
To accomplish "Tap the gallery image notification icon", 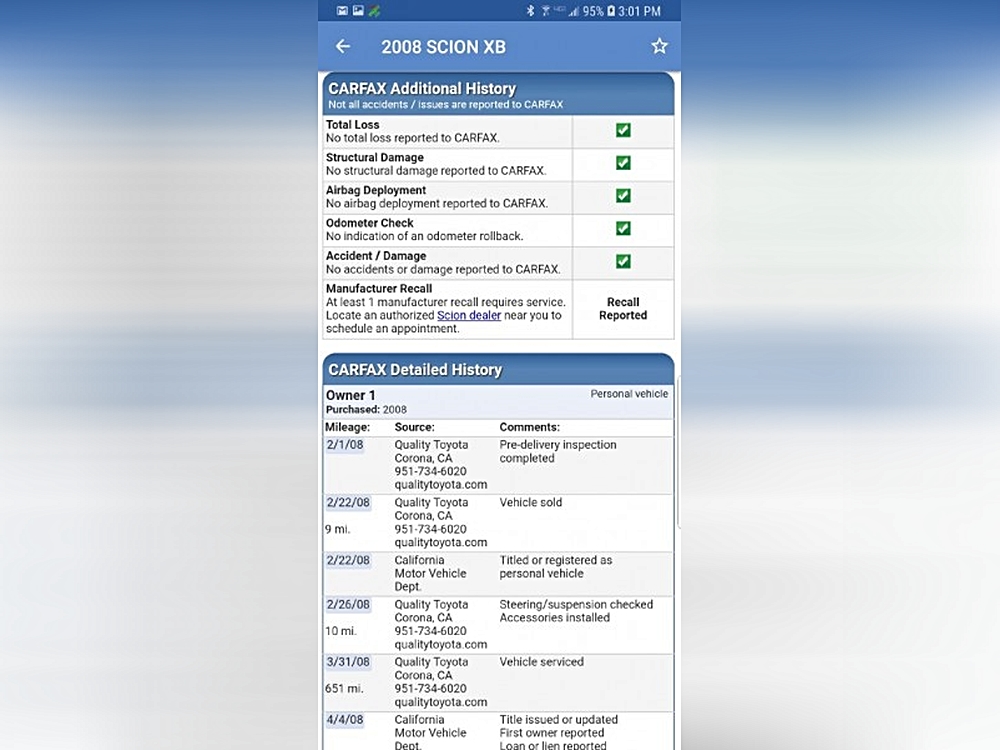I will pyautogui.click(x=358, y=11).
